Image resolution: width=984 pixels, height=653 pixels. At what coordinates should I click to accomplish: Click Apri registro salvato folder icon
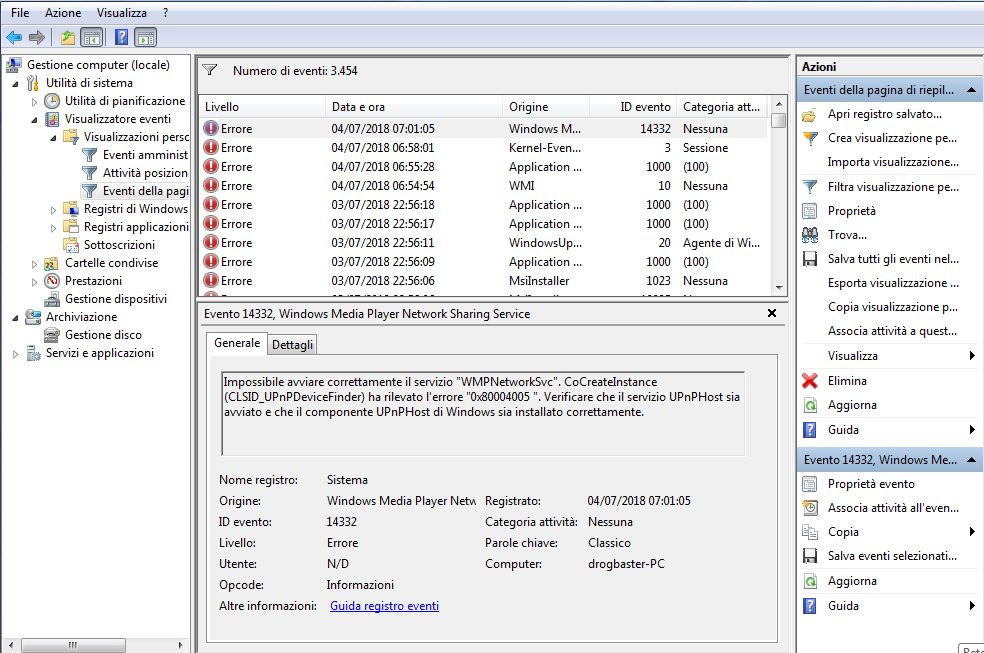point(810,114)
